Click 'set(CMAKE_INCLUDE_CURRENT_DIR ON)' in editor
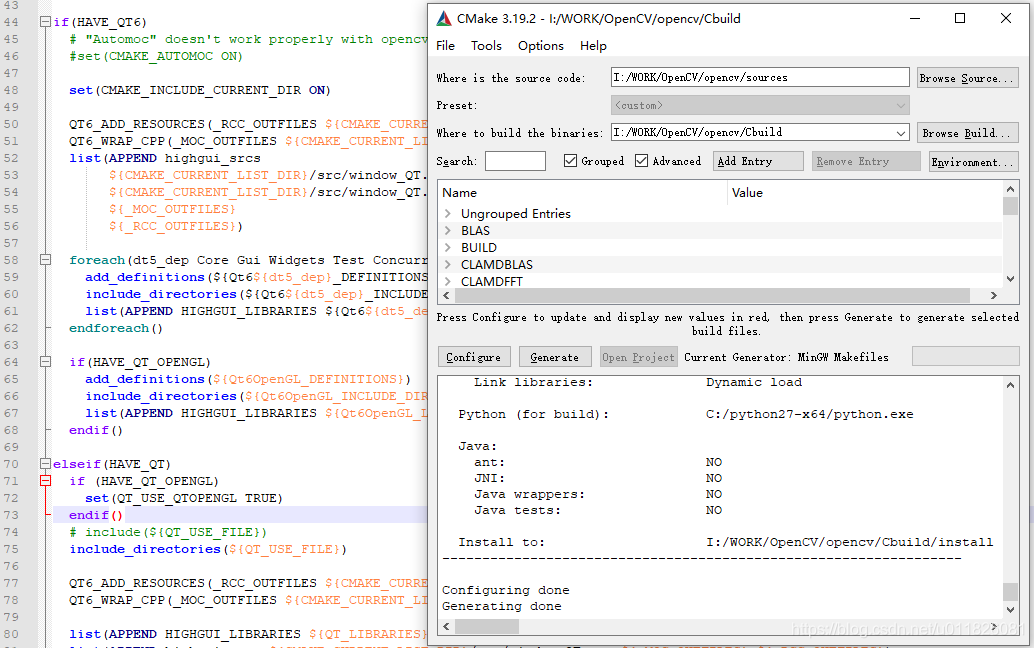 (x=200, y=90)
